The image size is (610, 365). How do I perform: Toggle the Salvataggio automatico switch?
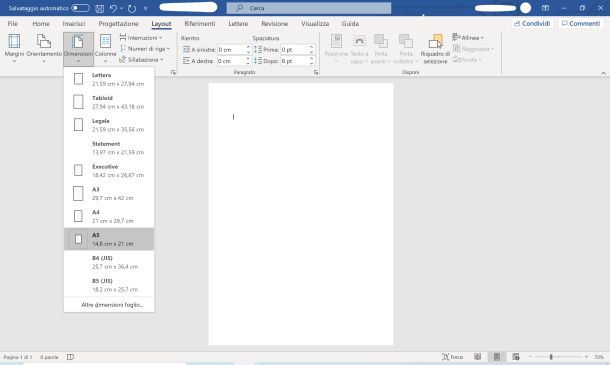80,8
